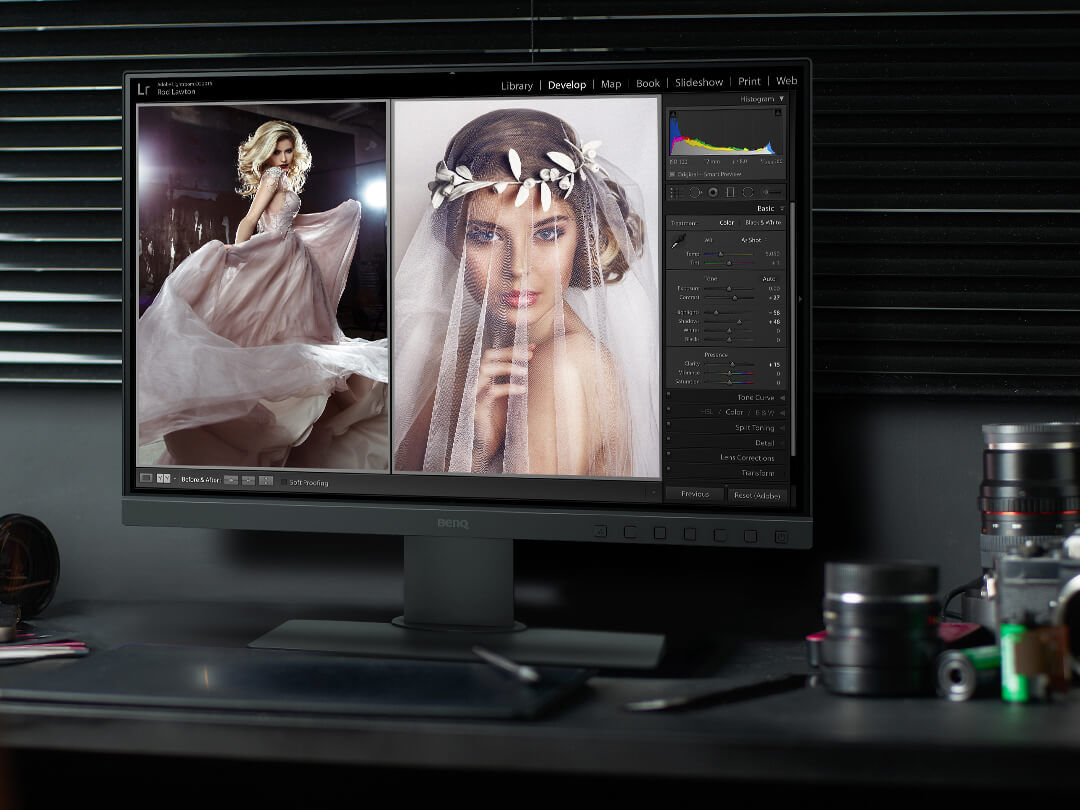Select the Radial Filter tool
Screen dimensions: 1080x810
(x=747, y=192)
